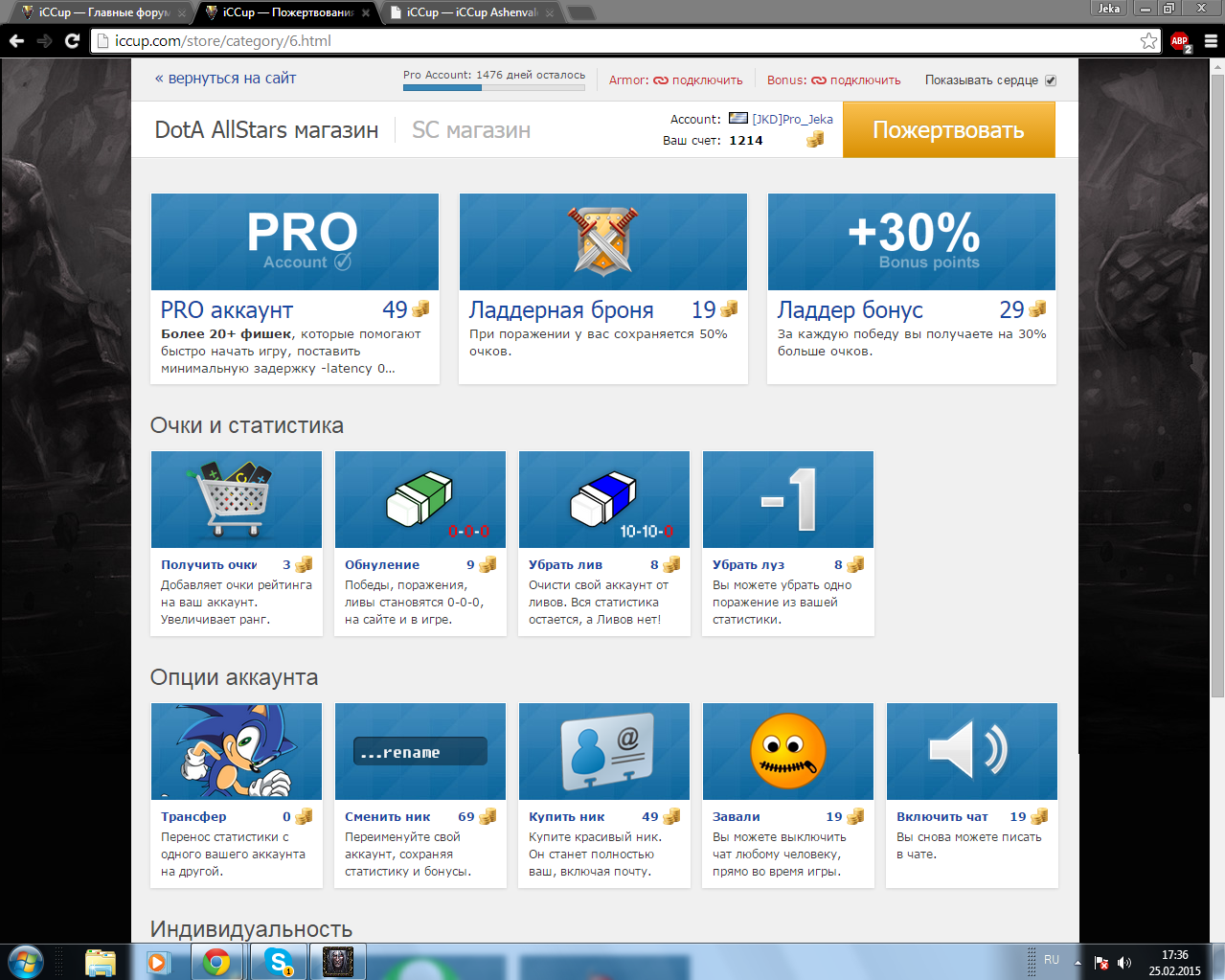1225x980 pixels.
Task: Open the 'Сменить ник' item link
Action: pos(388,817)
